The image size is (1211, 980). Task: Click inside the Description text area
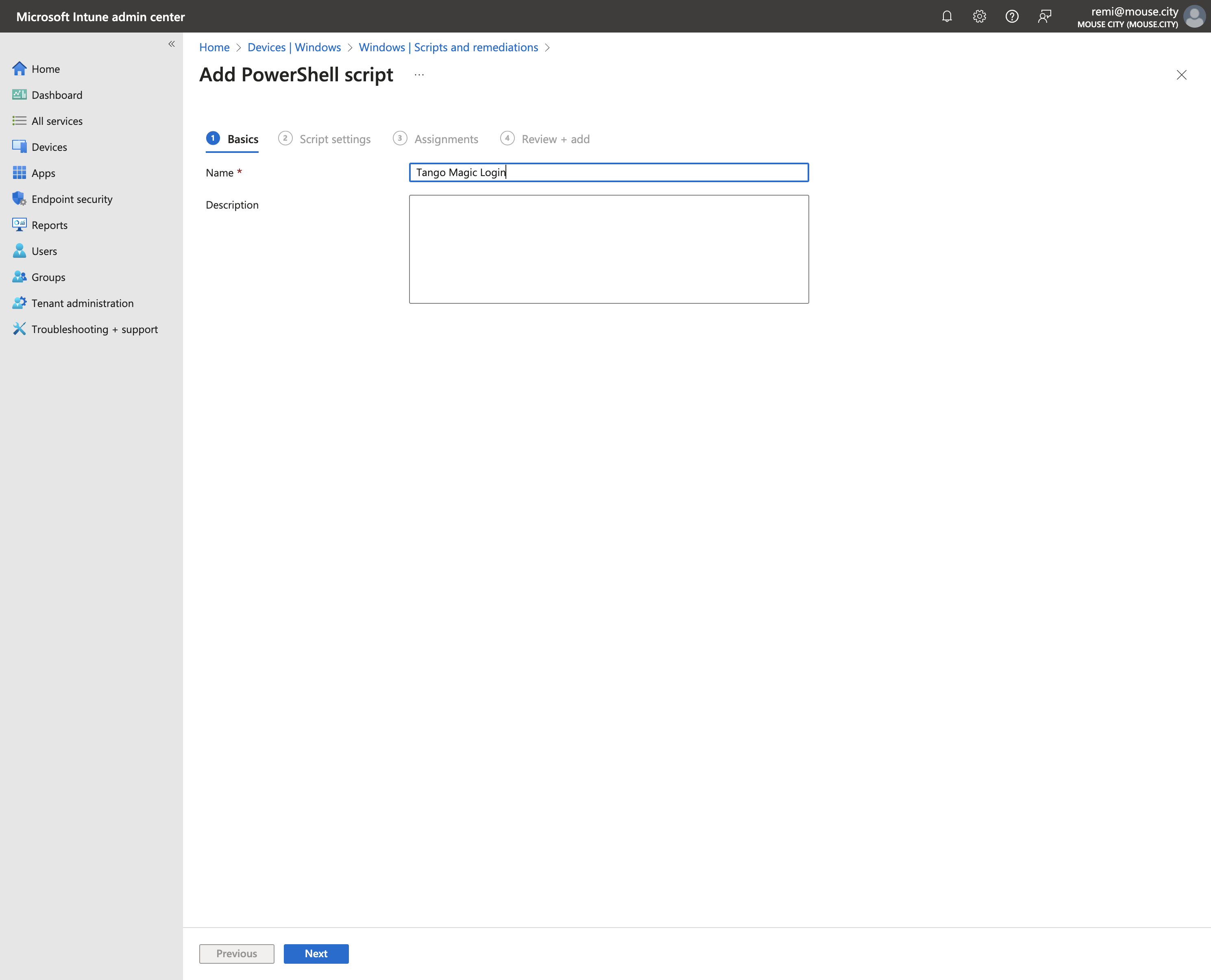[609, 249]
